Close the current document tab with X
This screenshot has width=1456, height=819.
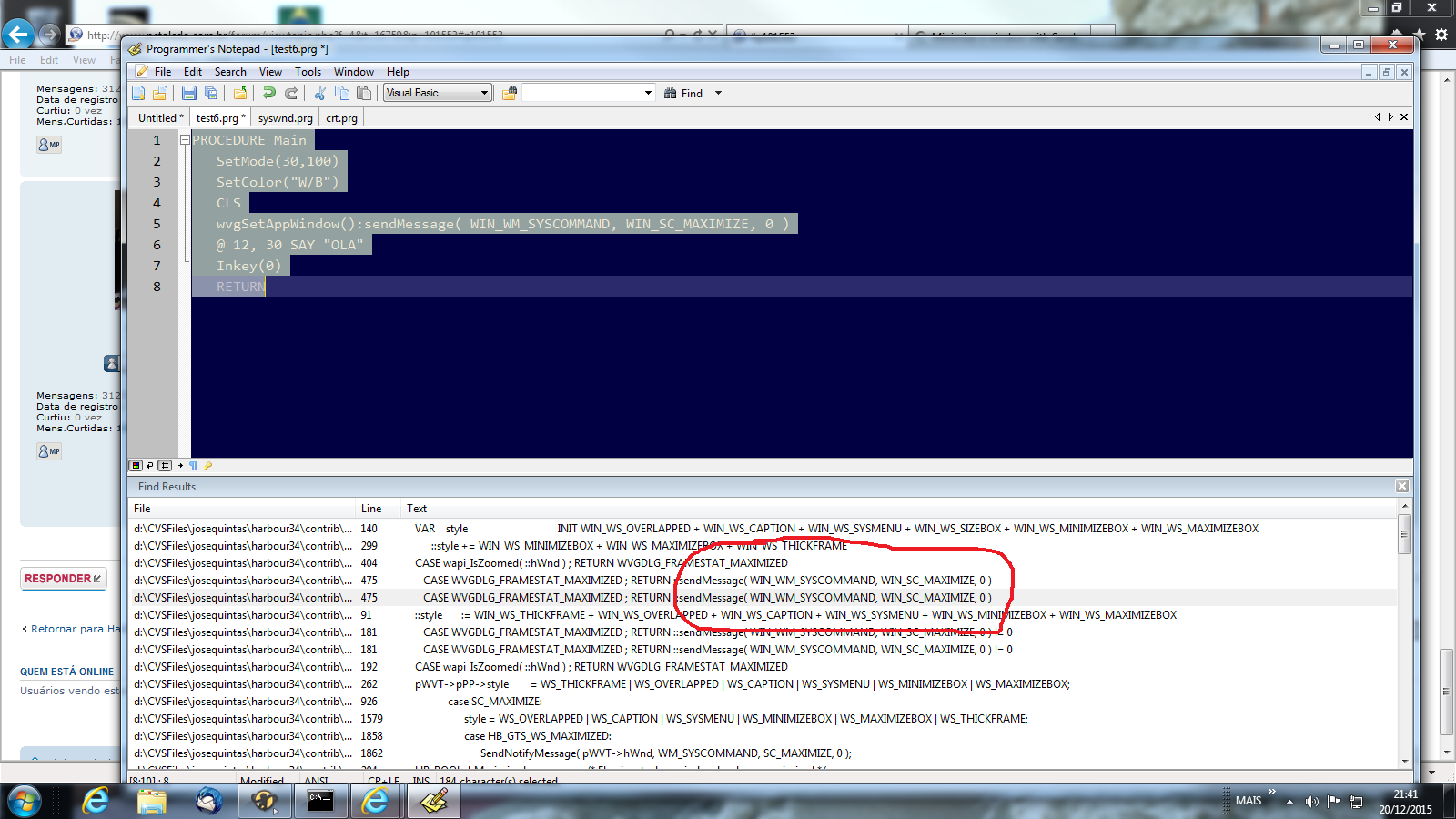tap(1404, 117)
